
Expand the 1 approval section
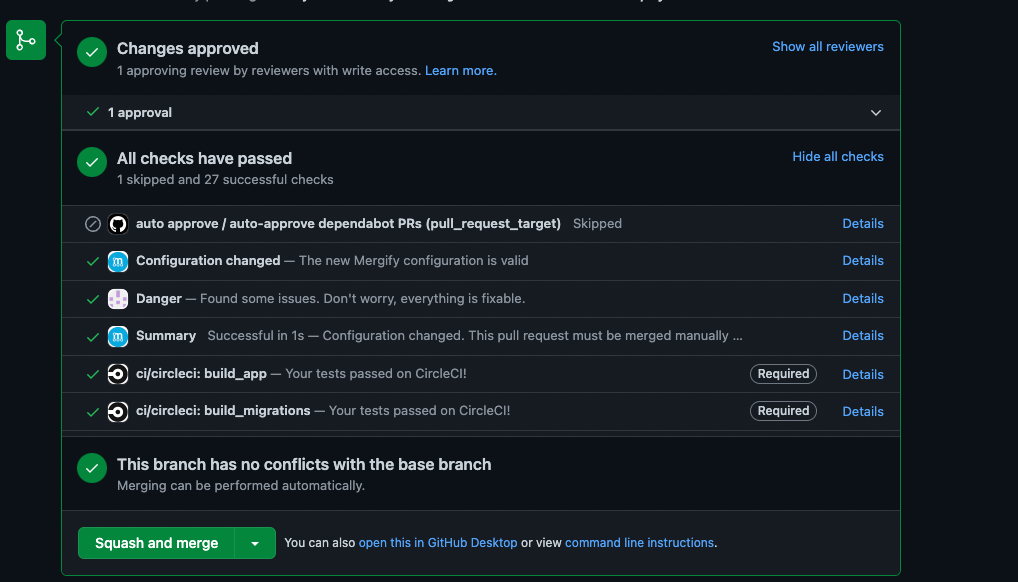pyautogui.click(x=876, y=112)
